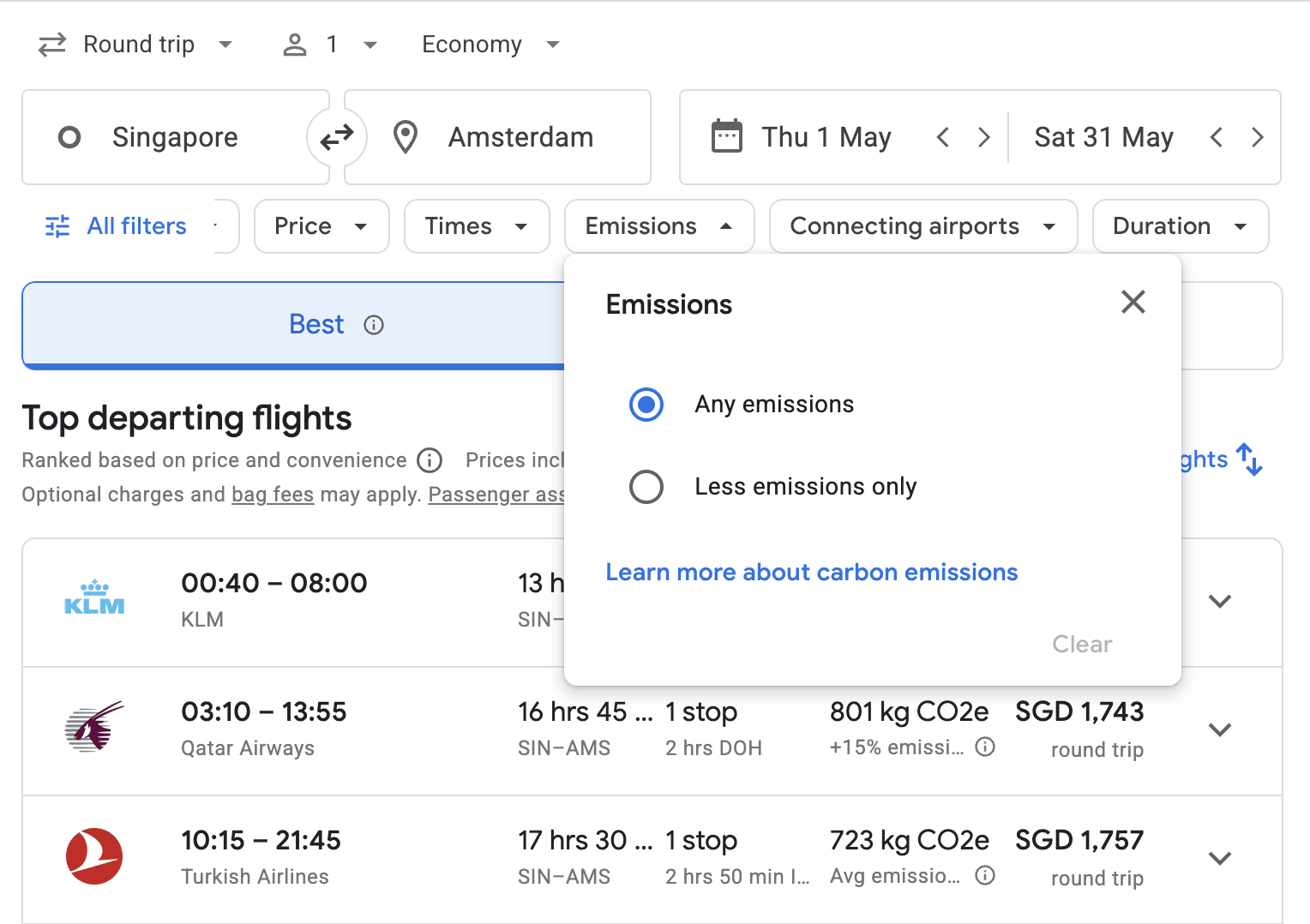Go to next departure date after Thu 1 May
Viewport: 1310px width, 924px height.
[984, 137]
